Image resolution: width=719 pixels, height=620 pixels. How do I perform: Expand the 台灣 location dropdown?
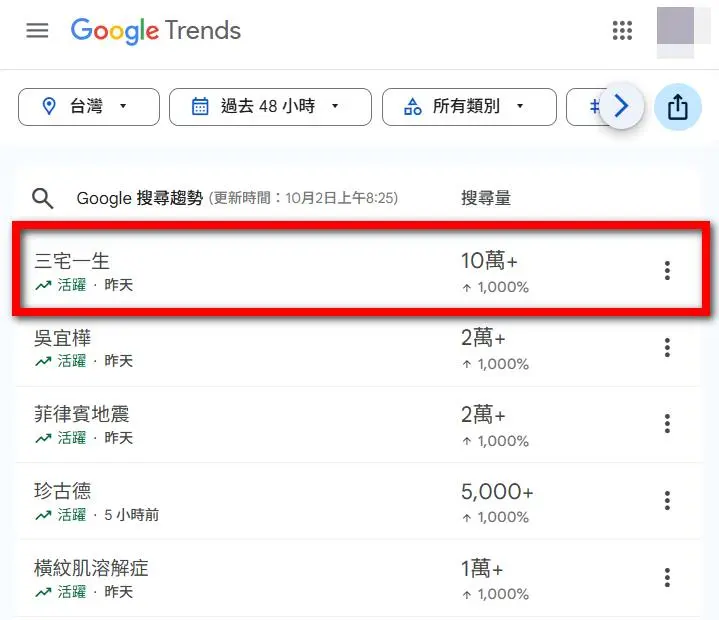[89, 107]
